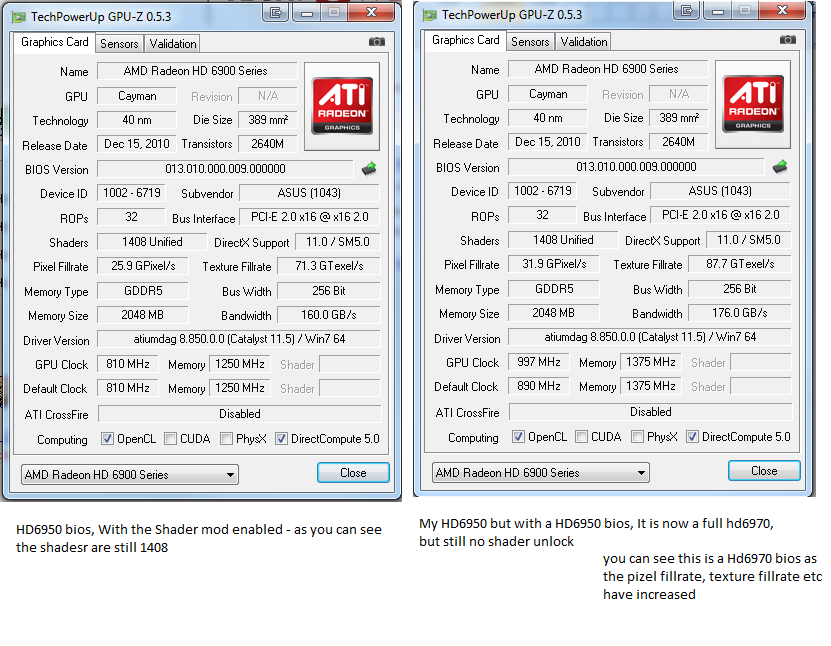Click the title bar extra button in left window
The width and height of the screenshot is (831, 646).
pyautogui.click(x=276, y=12)
